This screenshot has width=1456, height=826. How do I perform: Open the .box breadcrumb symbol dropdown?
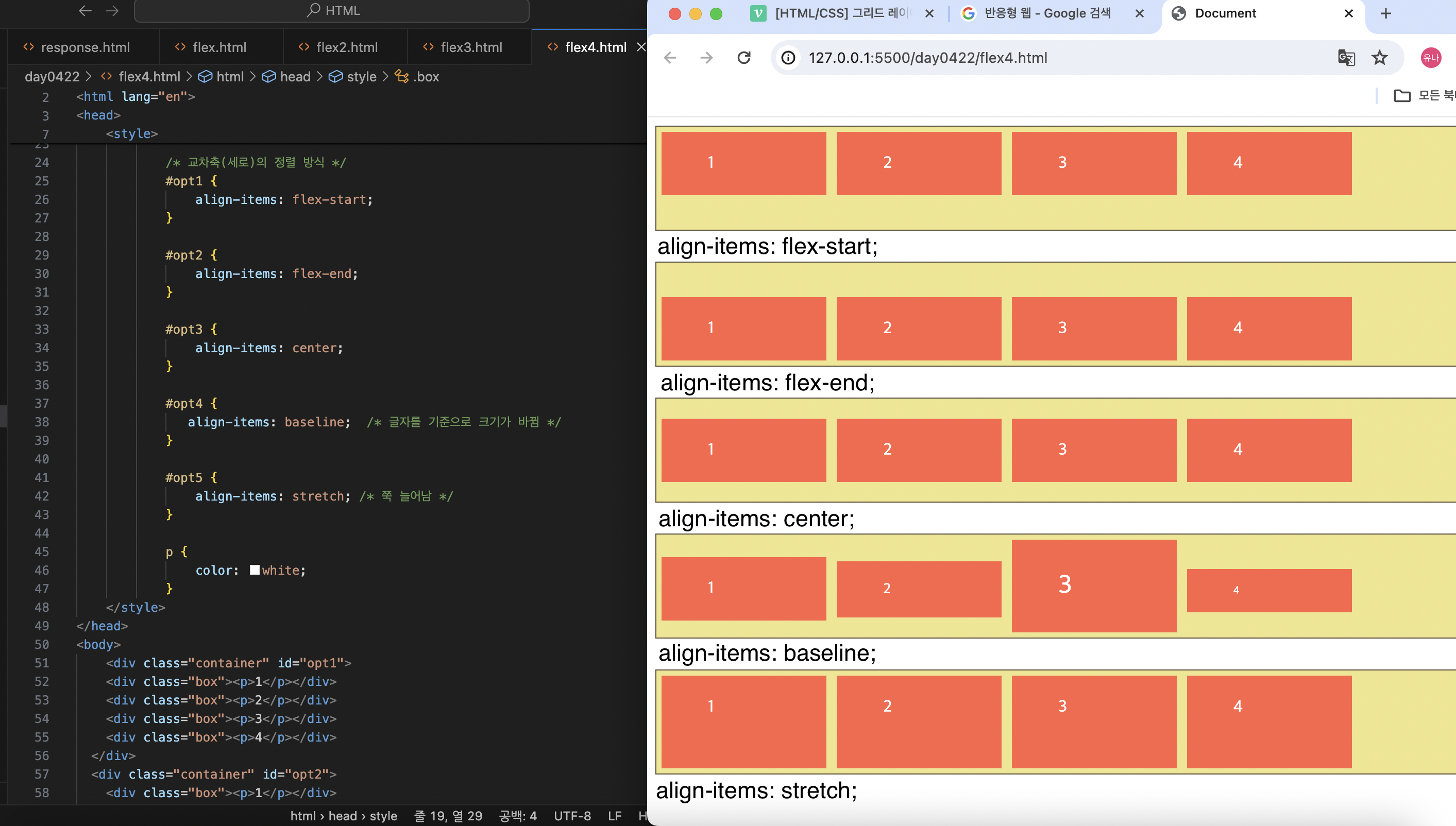(425, 77)
